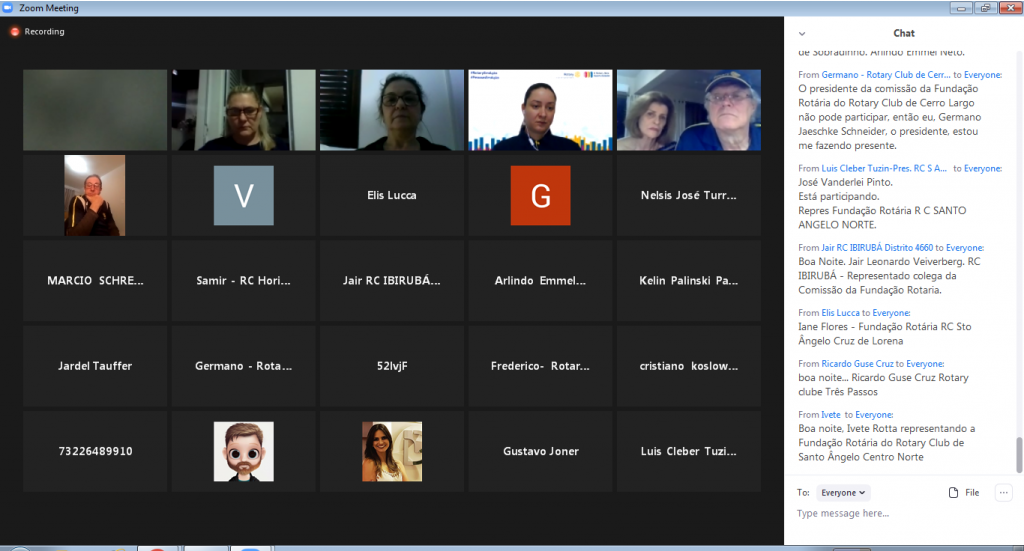The image size is (1024, 551).
Task: Click the File attachment icon in chat
Action: 954,492
